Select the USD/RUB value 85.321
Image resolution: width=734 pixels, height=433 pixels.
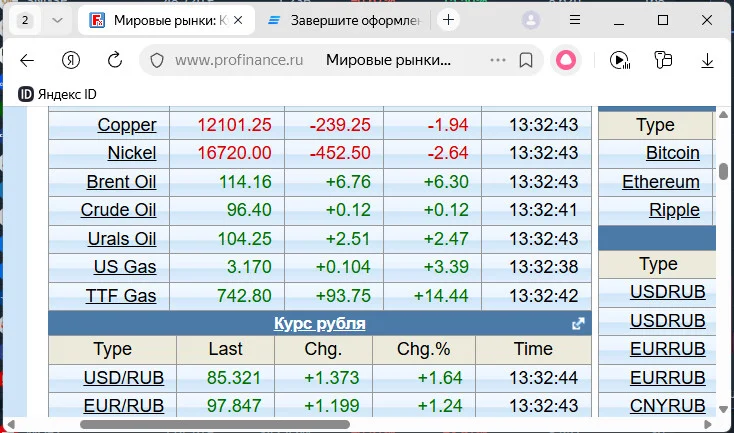pyautogui.click(x=234, y=378)
